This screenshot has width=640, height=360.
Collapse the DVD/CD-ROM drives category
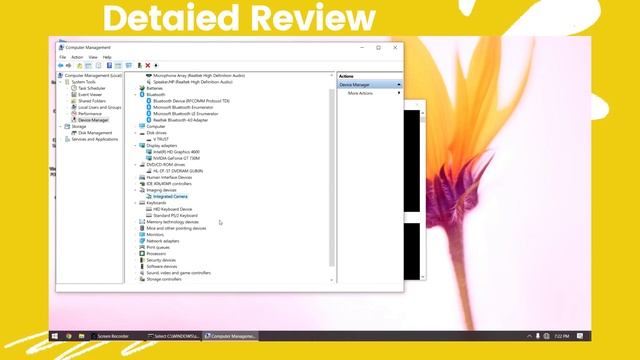[136, 165]
